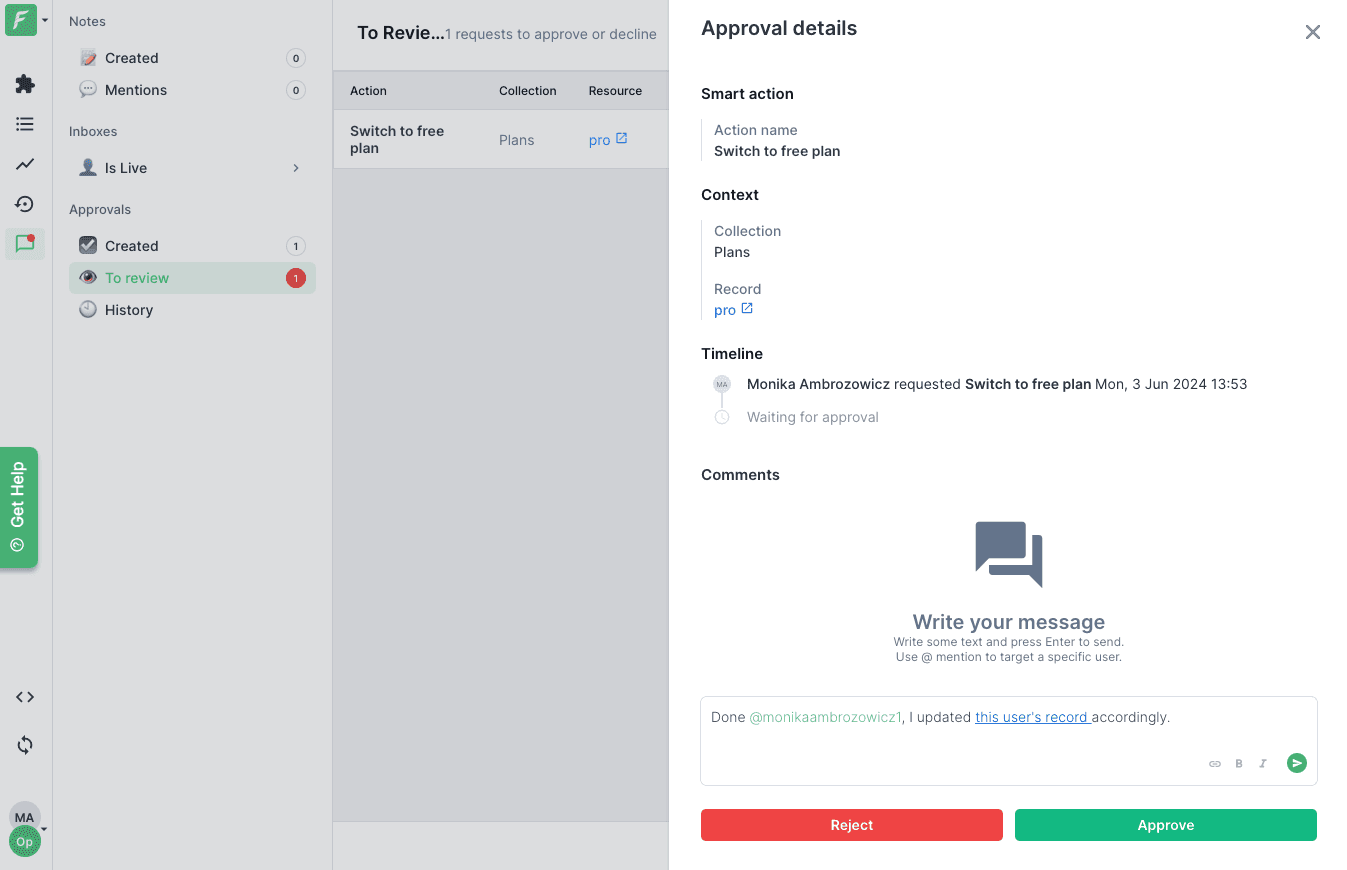Open the activity history clock icon
Screen dimensions: 1347x870
pyautogui.click(x=25, y=204)
